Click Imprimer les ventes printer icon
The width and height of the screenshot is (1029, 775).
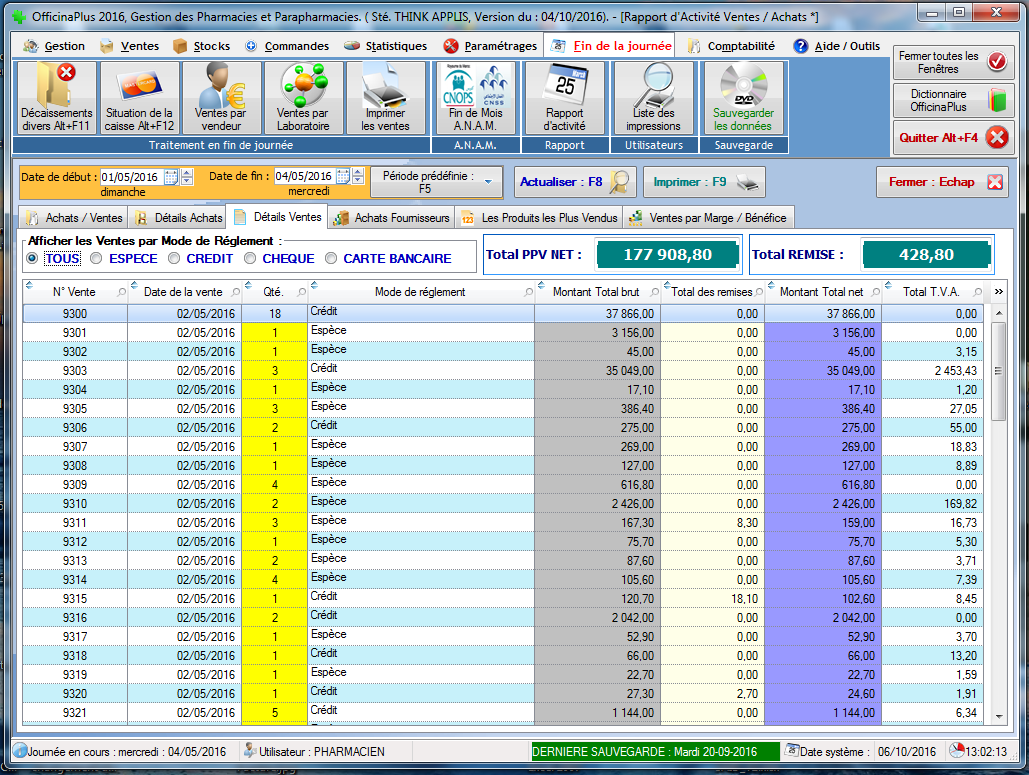385,85
